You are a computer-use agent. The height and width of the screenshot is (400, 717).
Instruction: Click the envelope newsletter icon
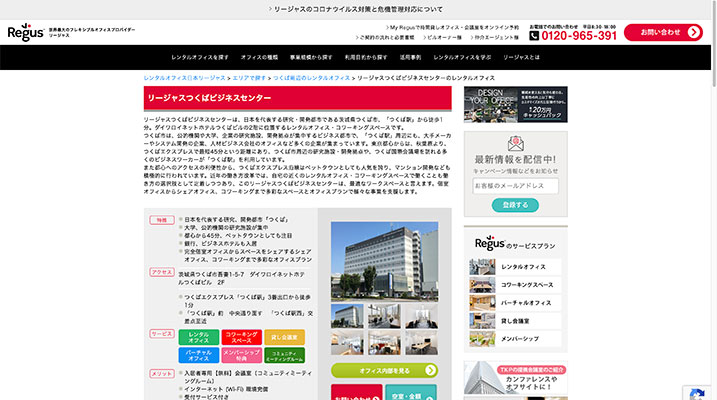pyautogui.click(x=515, y=144)
